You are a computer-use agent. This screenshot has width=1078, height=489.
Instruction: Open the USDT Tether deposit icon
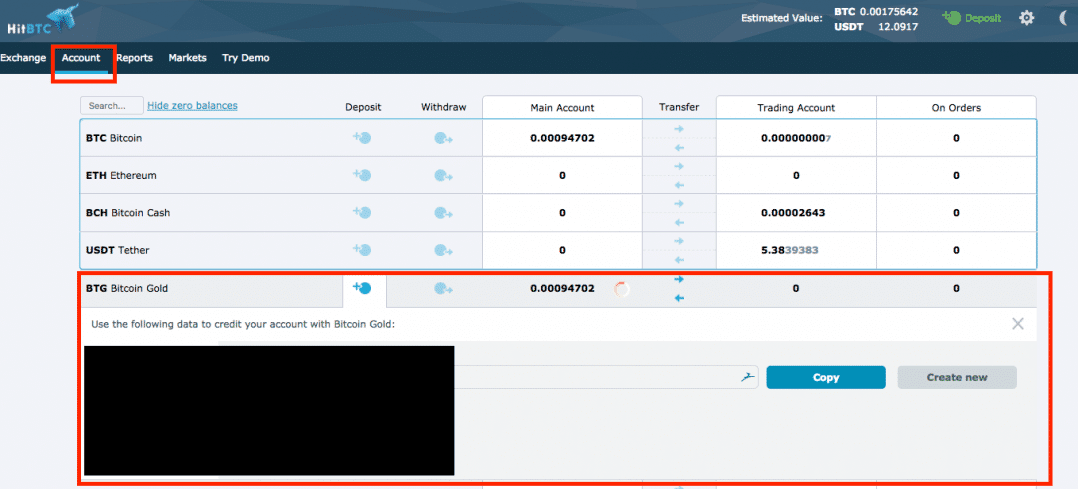point(362,250)
